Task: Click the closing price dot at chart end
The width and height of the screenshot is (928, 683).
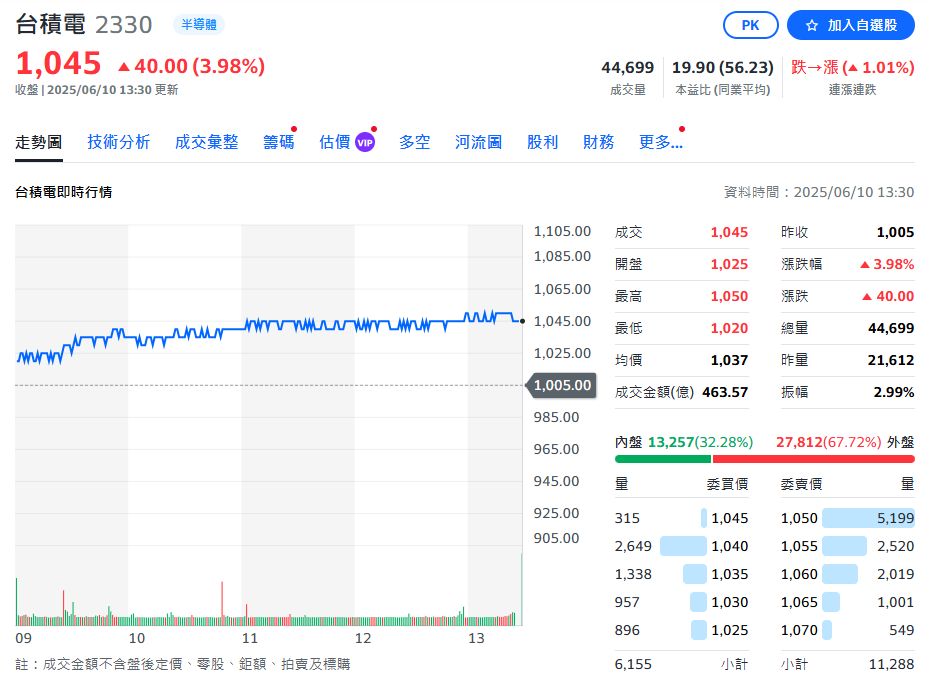Action: click(x=522, y=321)
